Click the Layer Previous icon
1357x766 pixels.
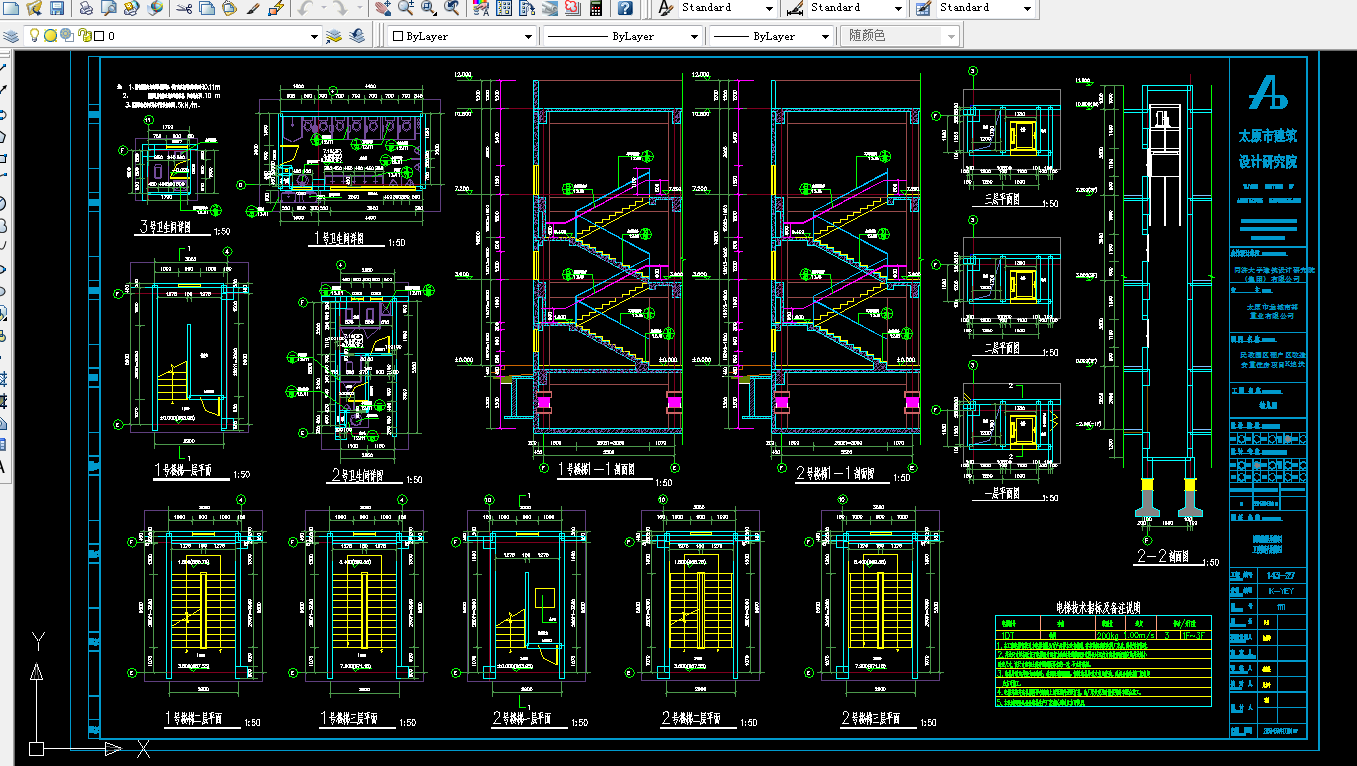click(356, 36)
